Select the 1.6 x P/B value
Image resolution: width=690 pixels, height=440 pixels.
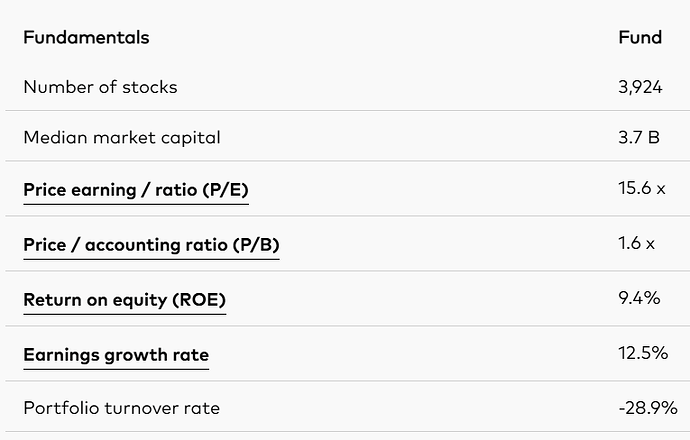click(x=636, y=243)
